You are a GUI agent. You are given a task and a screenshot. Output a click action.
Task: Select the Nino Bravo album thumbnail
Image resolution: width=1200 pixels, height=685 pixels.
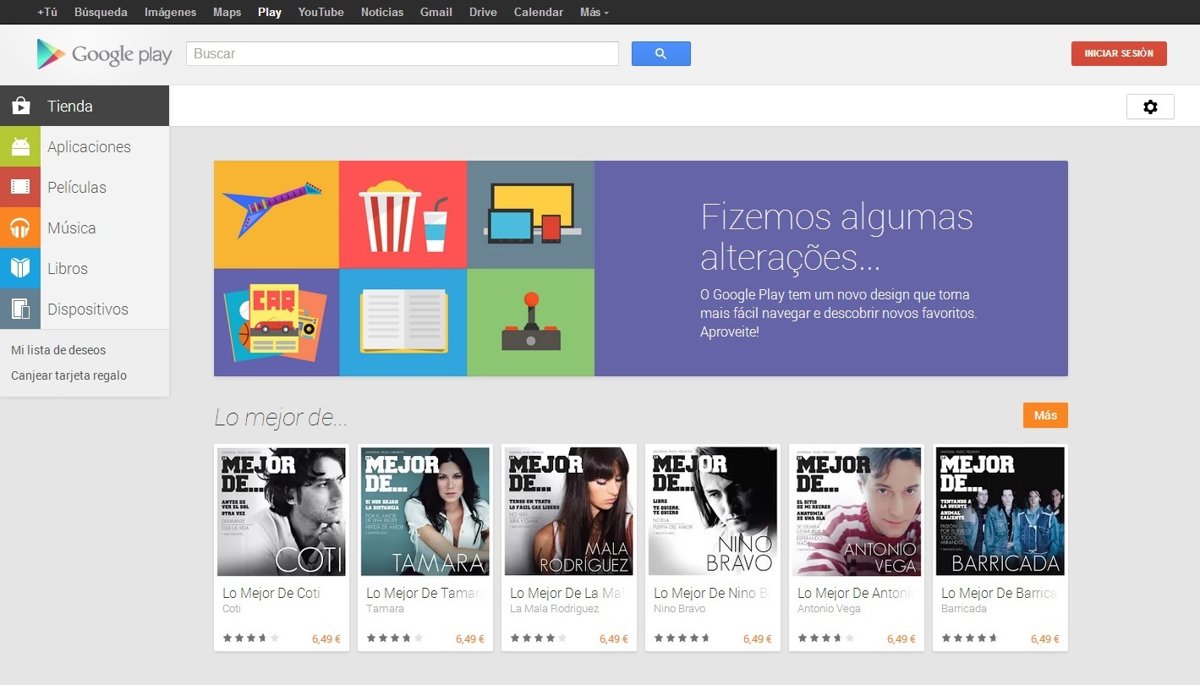tap(713, 511)
